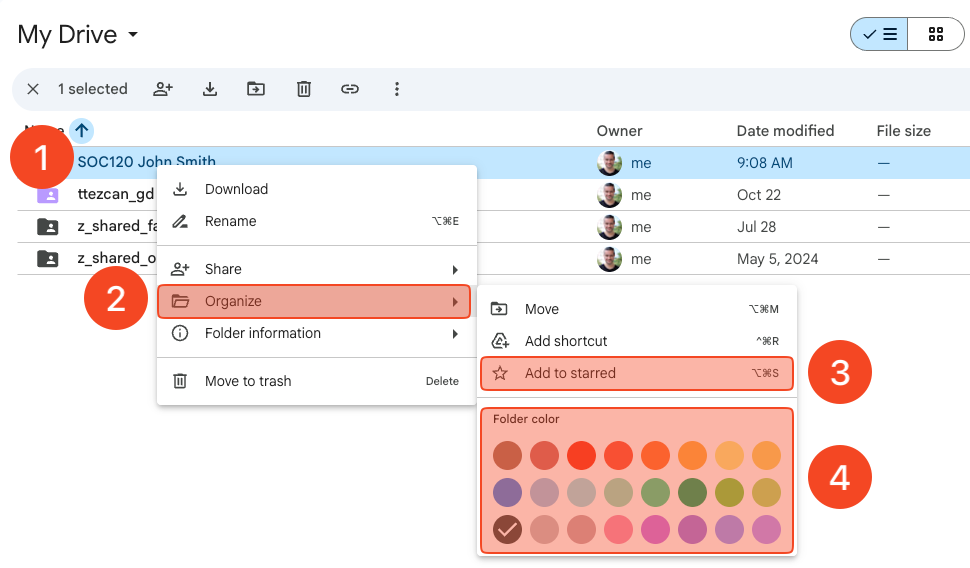Screen dimensions: 970x568
Task: Open the Share submenu entry
Action: pyautogui.click(x=317, y=269)
